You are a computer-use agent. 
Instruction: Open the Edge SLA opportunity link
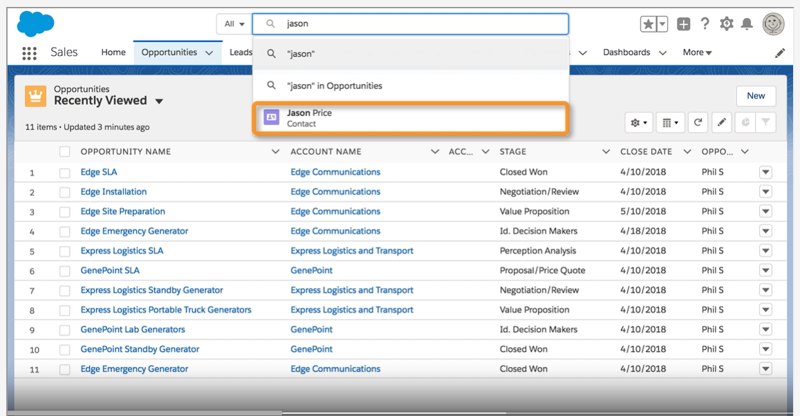(98, 172)
